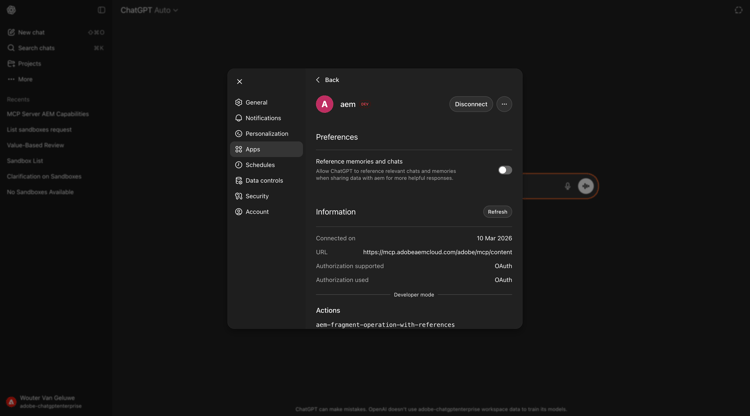Click the Refresh button in Information
The image size is (750, 416).
(497, 212)
